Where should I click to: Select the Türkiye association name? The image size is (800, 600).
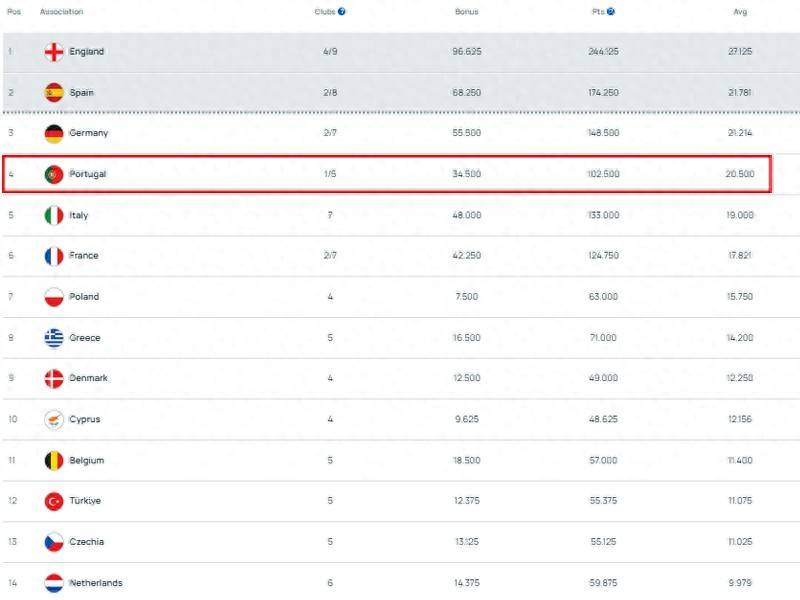point(85,501)
